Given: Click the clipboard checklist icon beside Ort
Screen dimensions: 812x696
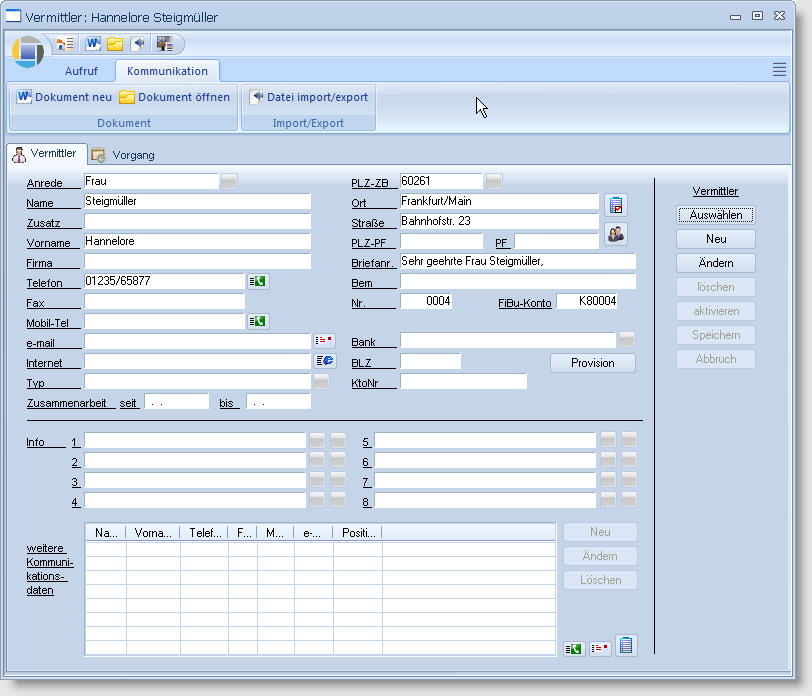Looking at the screenshot, I should point(616,205).
